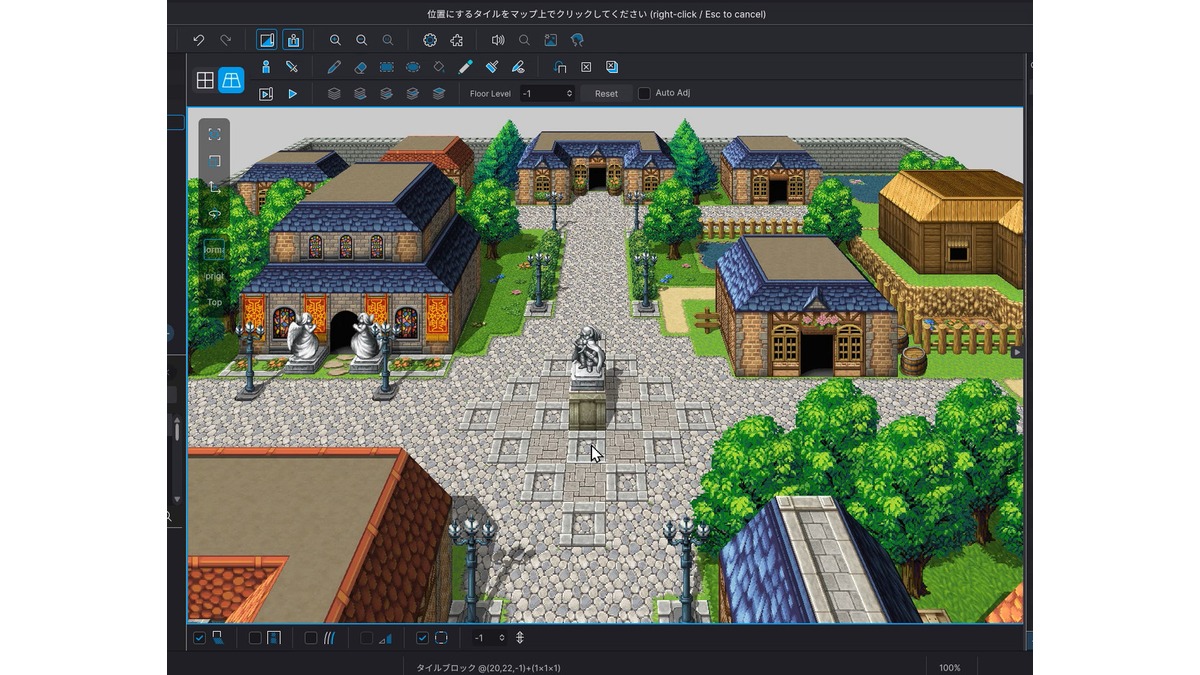Select the second layer stack icon
The width and height of the screenshot is (1200, 675).
pyautogui.click(x=360, y=94)
